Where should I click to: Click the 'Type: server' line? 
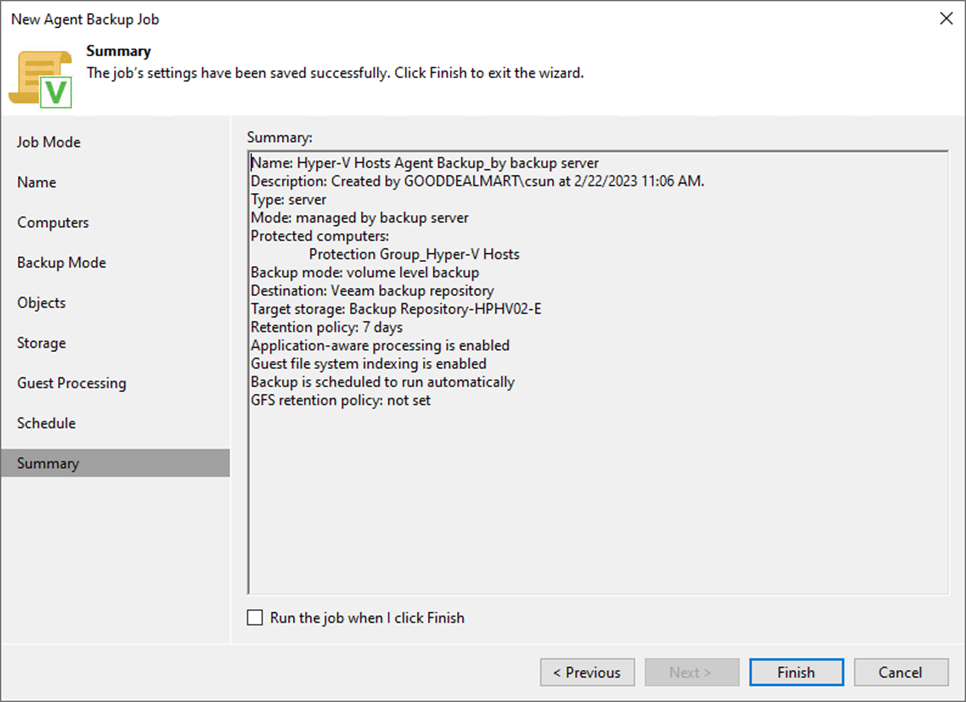pos(288,200)
